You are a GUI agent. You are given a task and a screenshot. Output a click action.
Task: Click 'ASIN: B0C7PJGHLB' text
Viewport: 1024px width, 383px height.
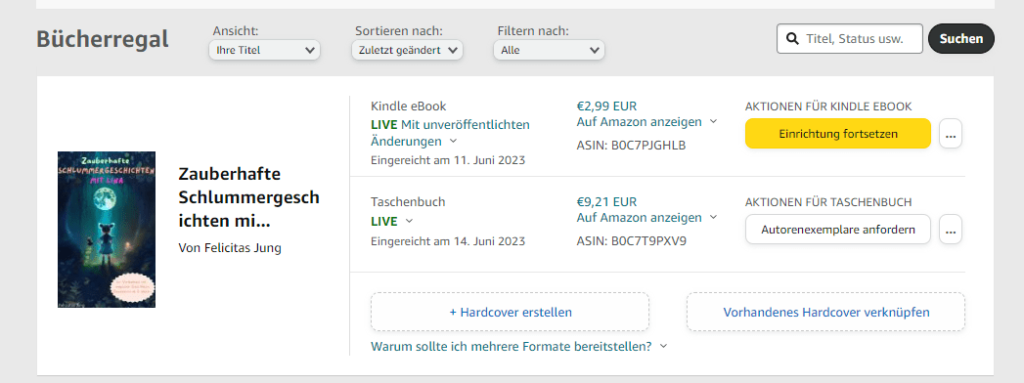pos(632,145)
